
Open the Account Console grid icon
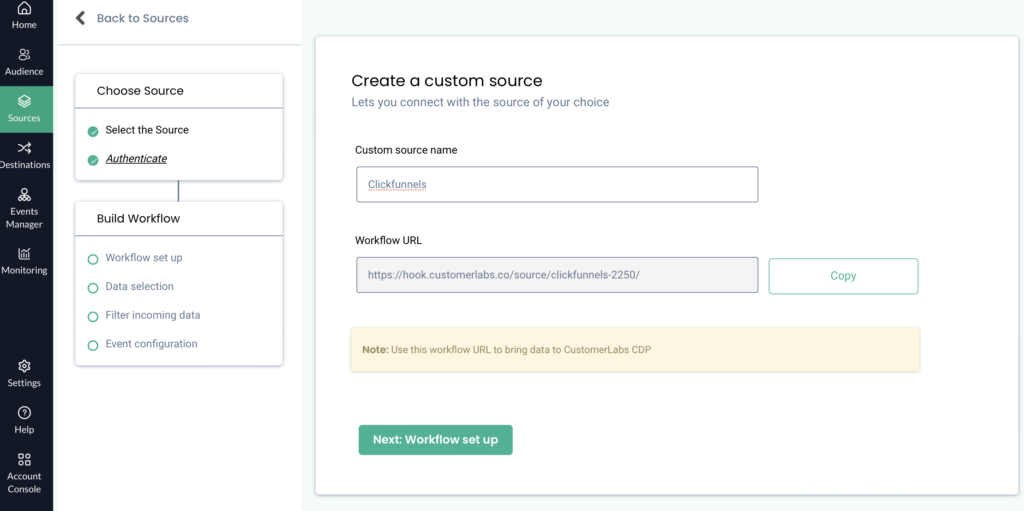pyautogui.click(x=24, y=459)
